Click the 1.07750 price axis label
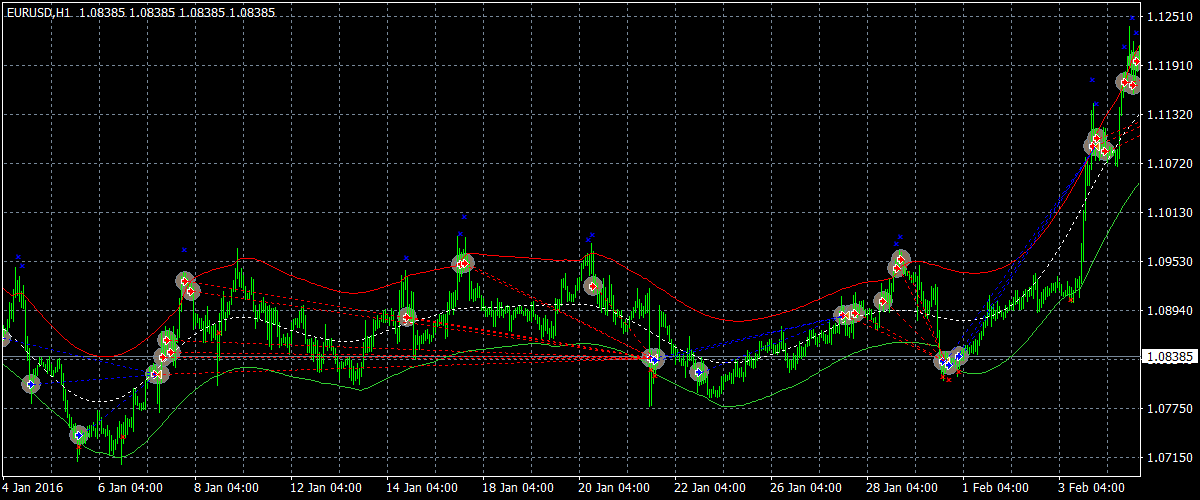This screenshot has width=1200, height=500. coord(1168,409)
